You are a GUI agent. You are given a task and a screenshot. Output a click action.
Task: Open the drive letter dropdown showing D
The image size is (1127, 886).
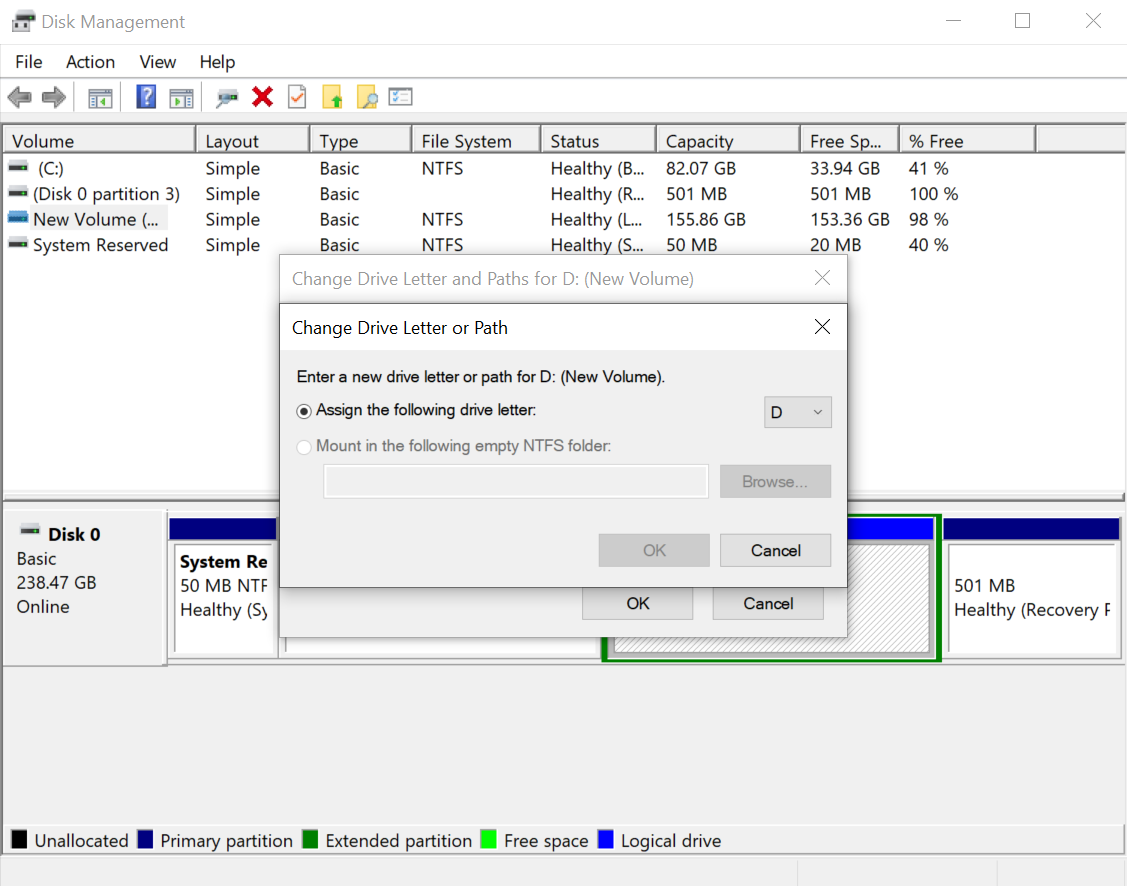797,412
